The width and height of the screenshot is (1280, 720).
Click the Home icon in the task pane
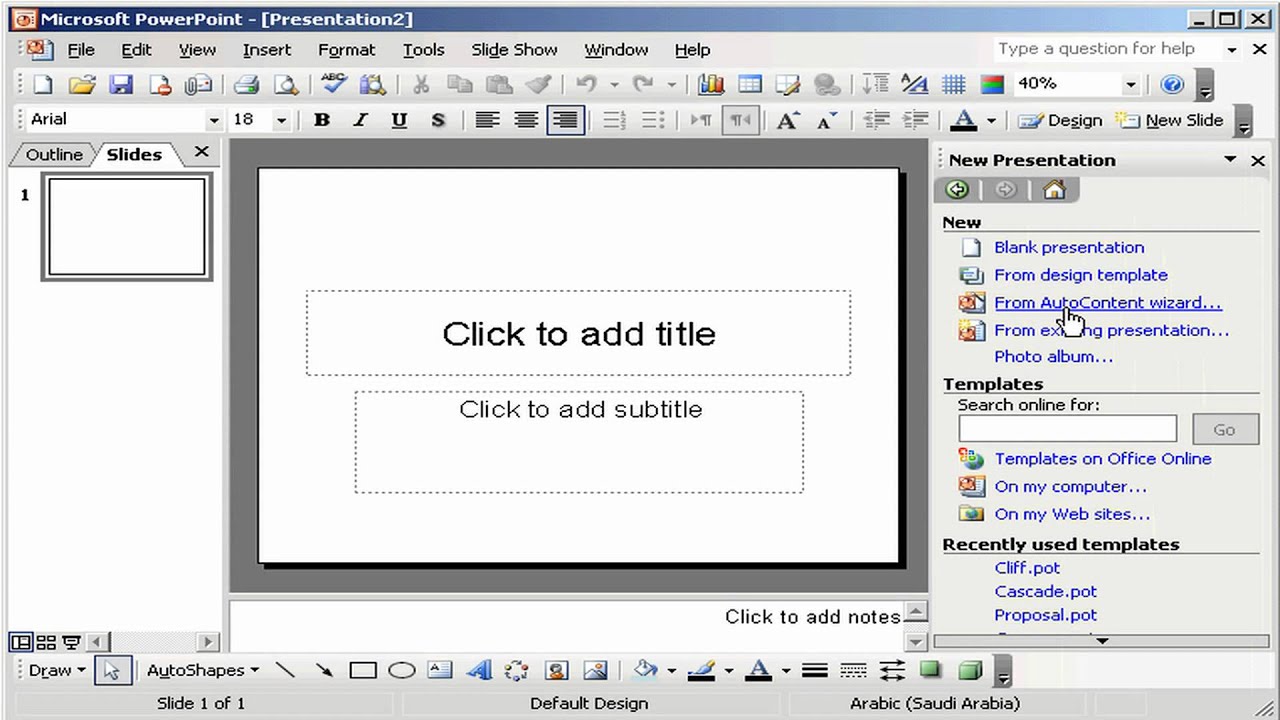pos(1054,190)
